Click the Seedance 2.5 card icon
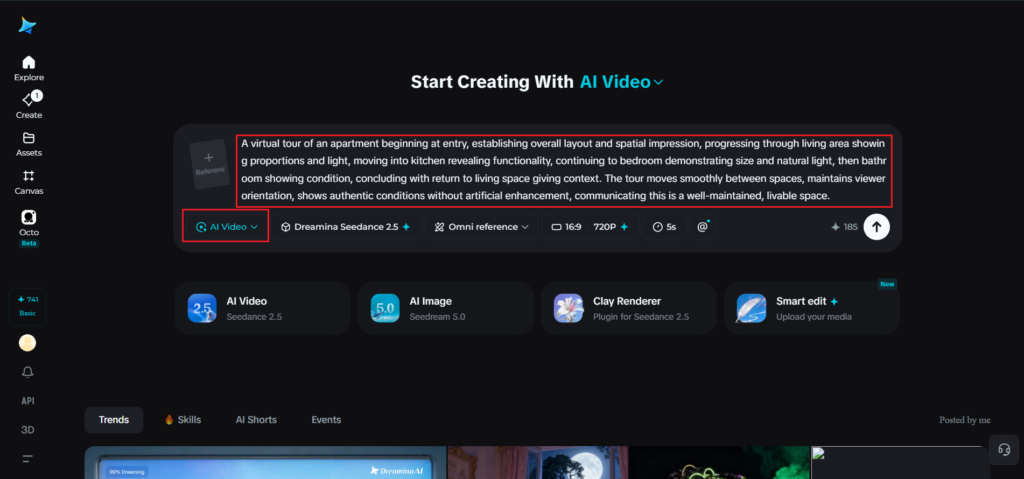 [x=202, y=308]
